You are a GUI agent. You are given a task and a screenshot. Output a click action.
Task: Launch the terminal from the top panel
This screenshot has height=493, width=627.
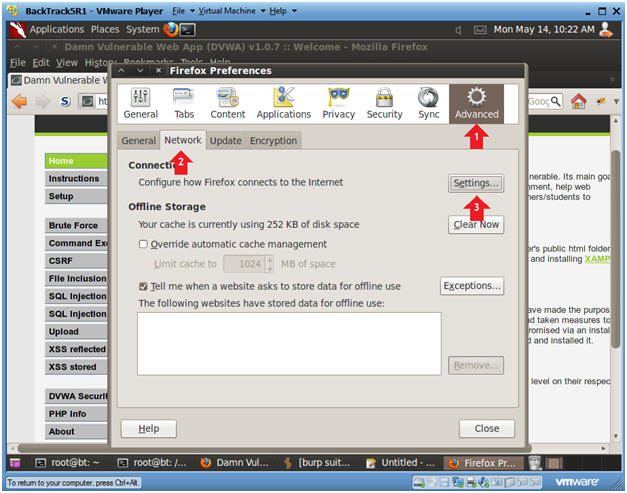(x=188, y=30)
